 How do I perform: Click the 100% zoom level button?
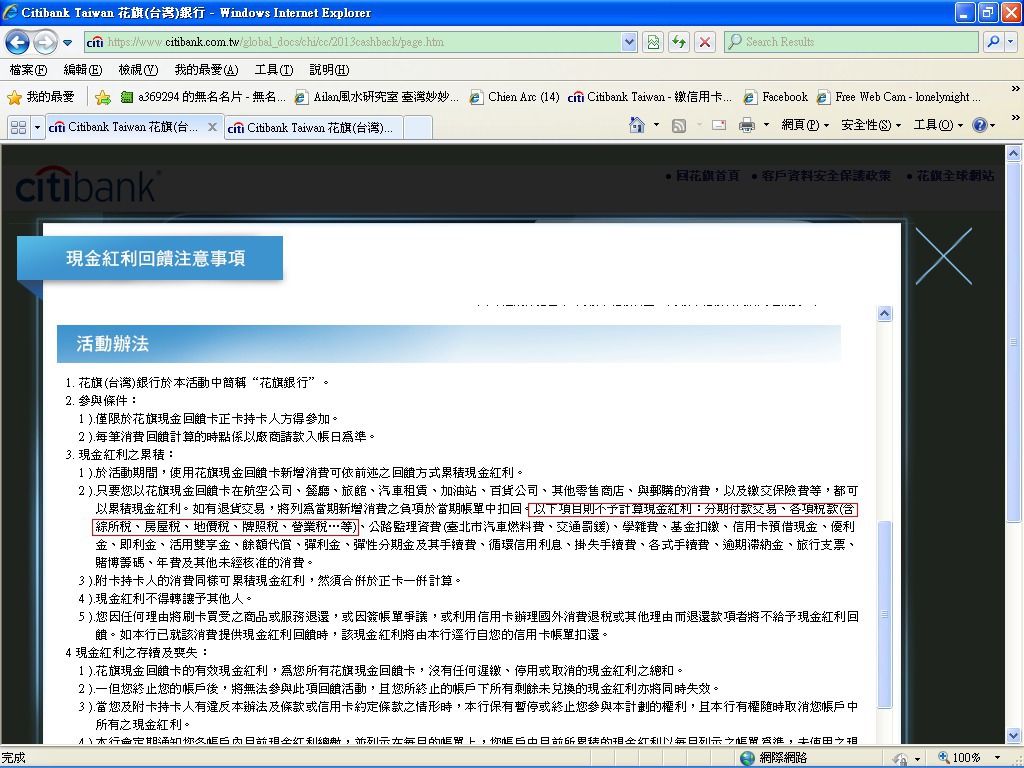[x=960, y=758]
